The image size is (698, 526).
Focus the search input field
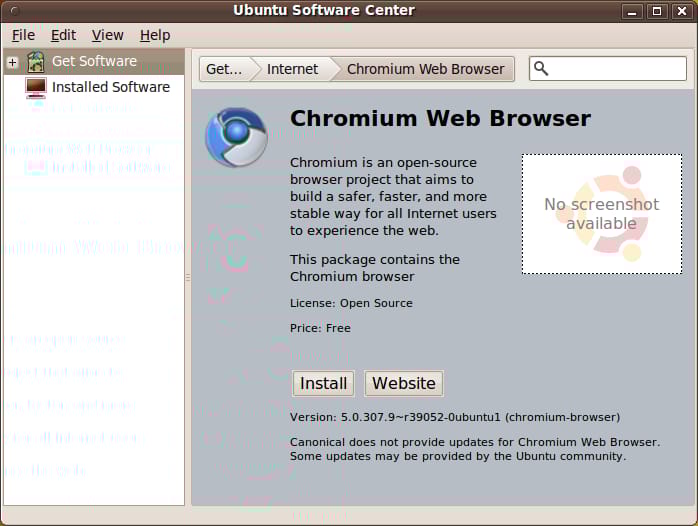(x=617, y=69)
